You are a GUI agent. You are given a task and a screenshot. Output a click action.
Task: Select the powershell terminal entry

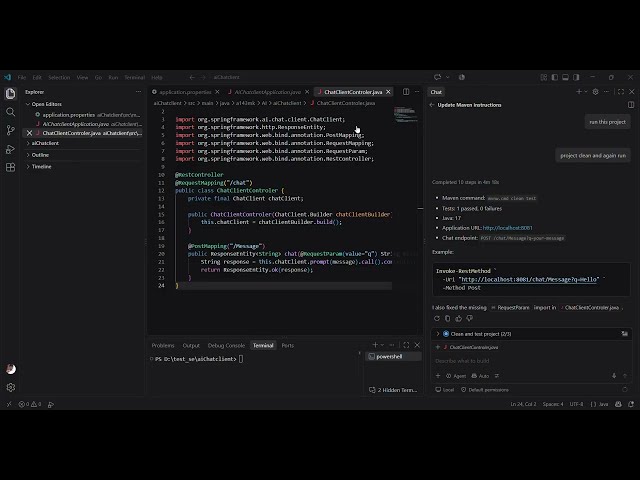[x=393, y=356]
